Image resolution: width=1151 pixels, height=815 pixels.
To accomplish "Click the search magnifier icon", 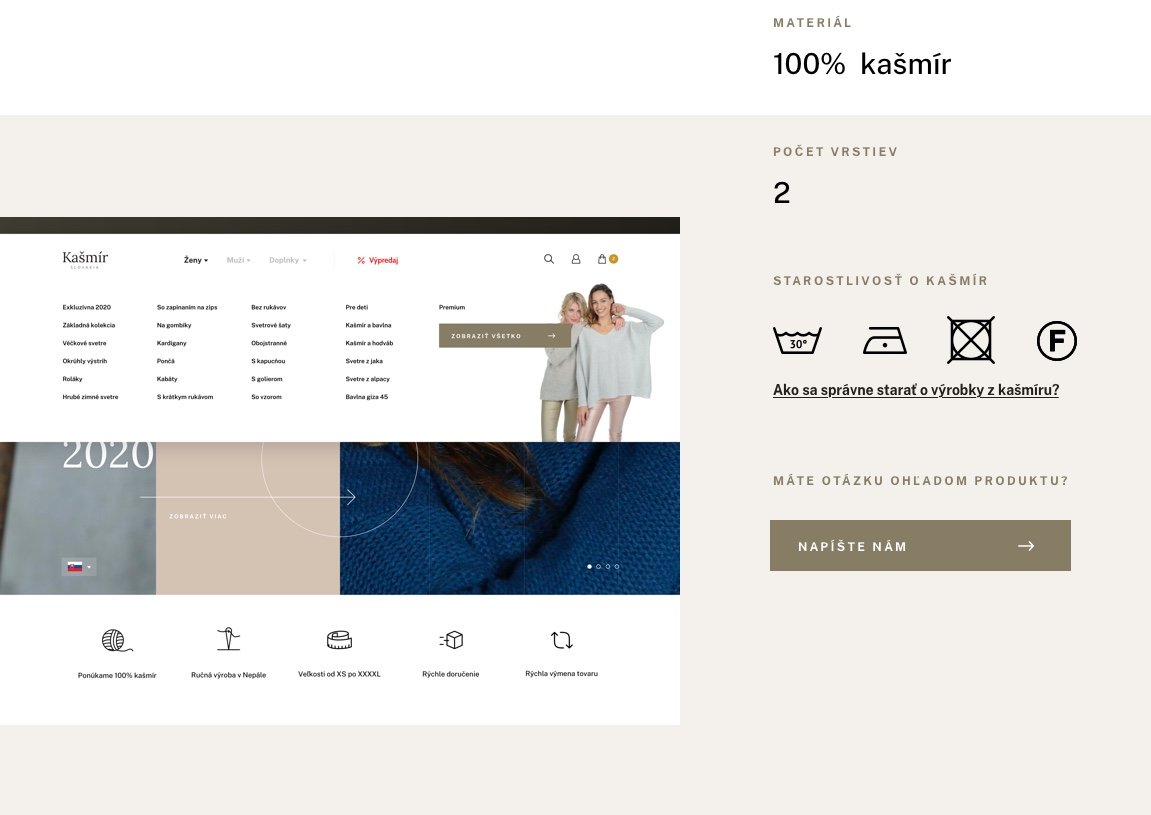I will click(548, 259).
